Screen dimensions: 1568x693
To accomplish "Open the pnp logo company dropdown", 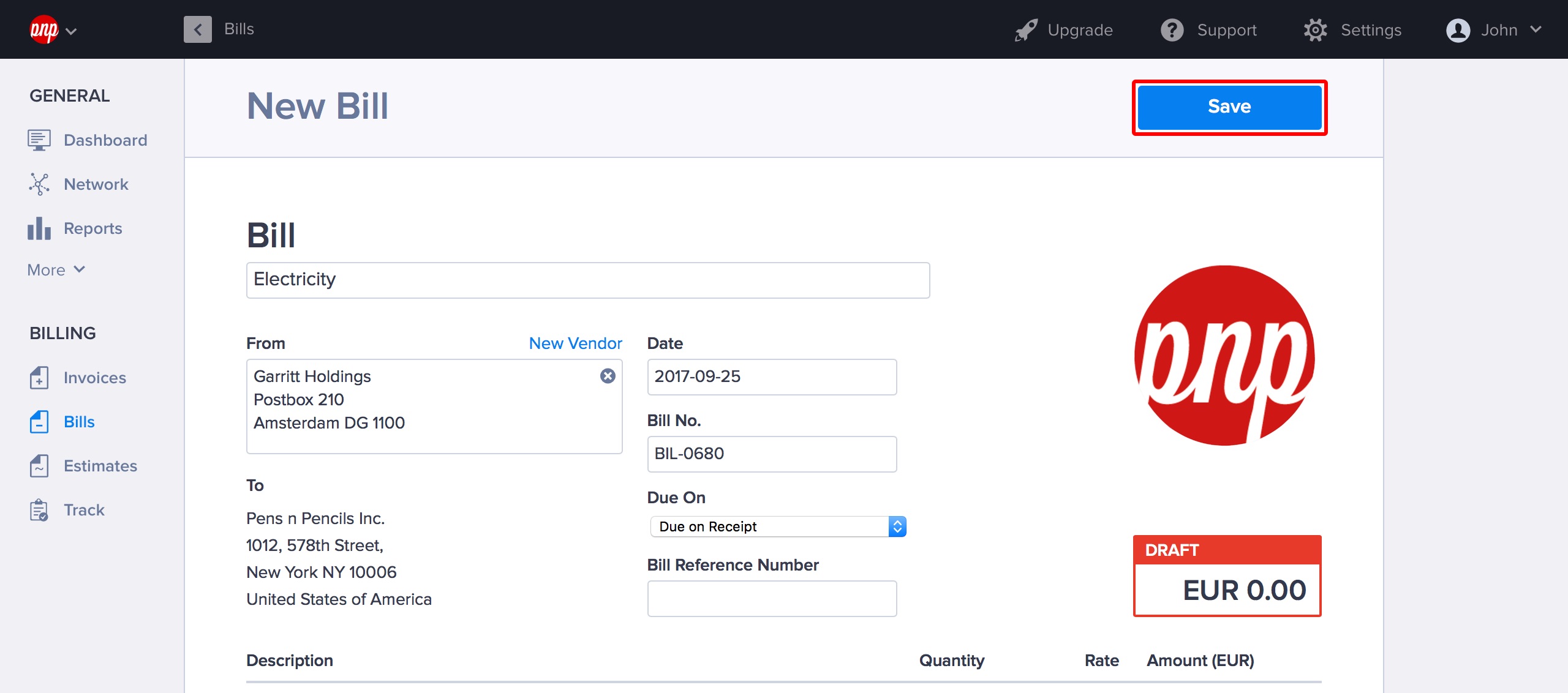I will click(53, 30).
